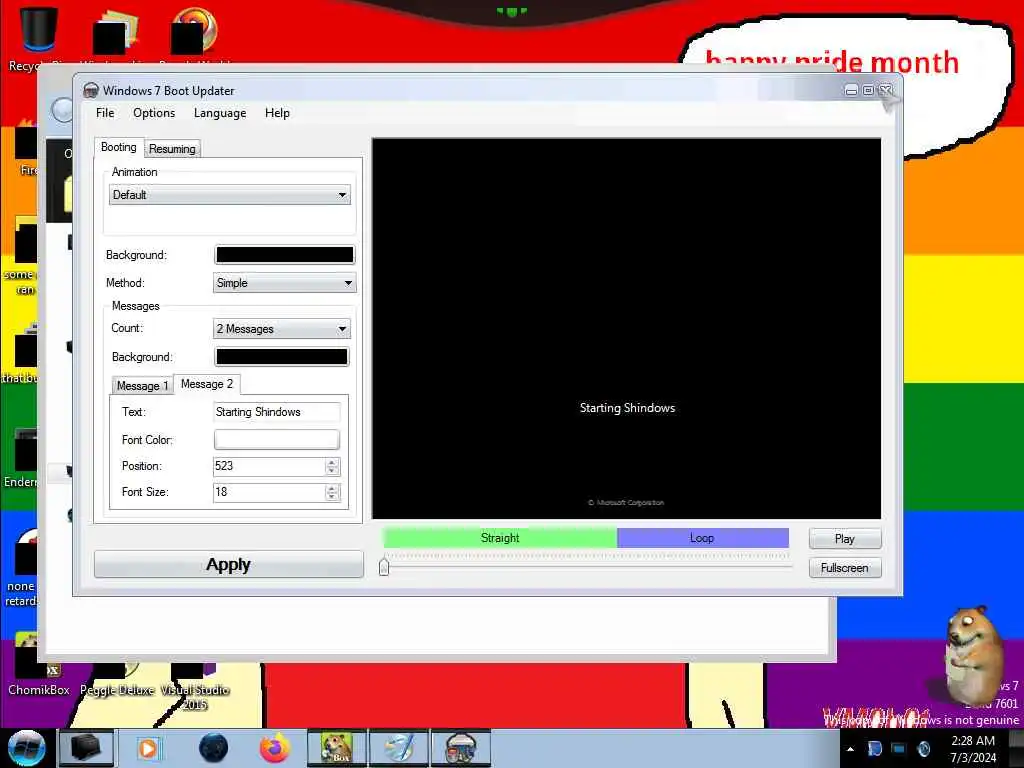Screen dimensions: 1024x768
Task: Open the Boot Updater taskbar icon
Action: pos(461,748)
